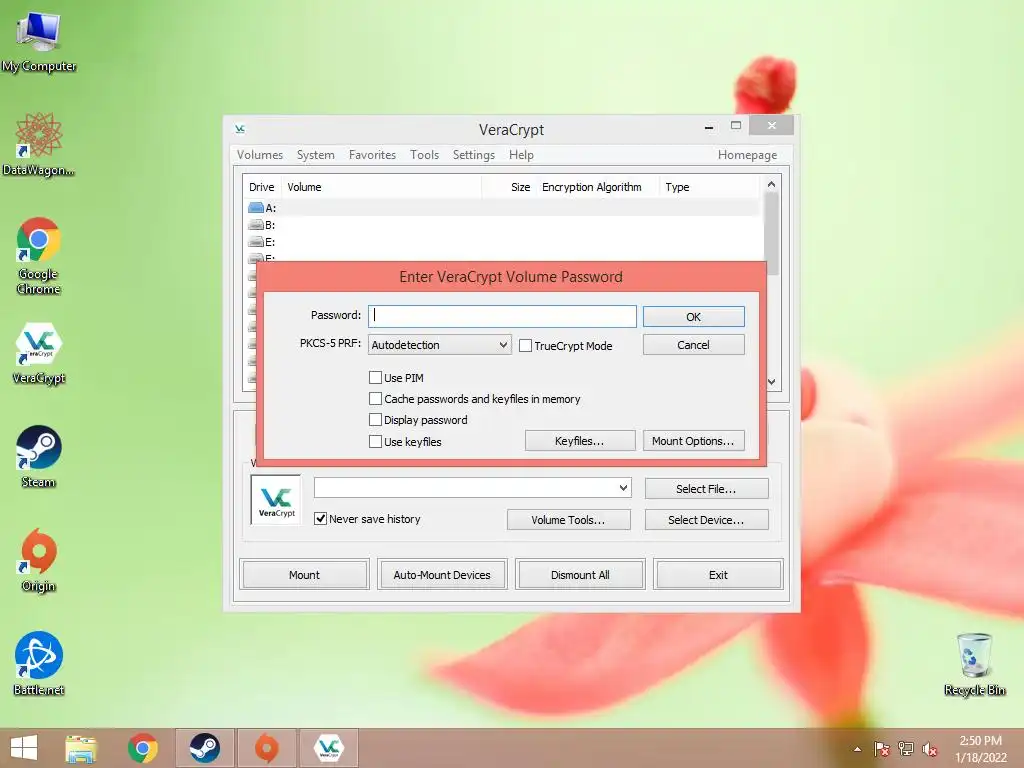This screenshot has width=1024, height=768.
Task: Click Auto-Mount Devices
Action: point(442,575)
